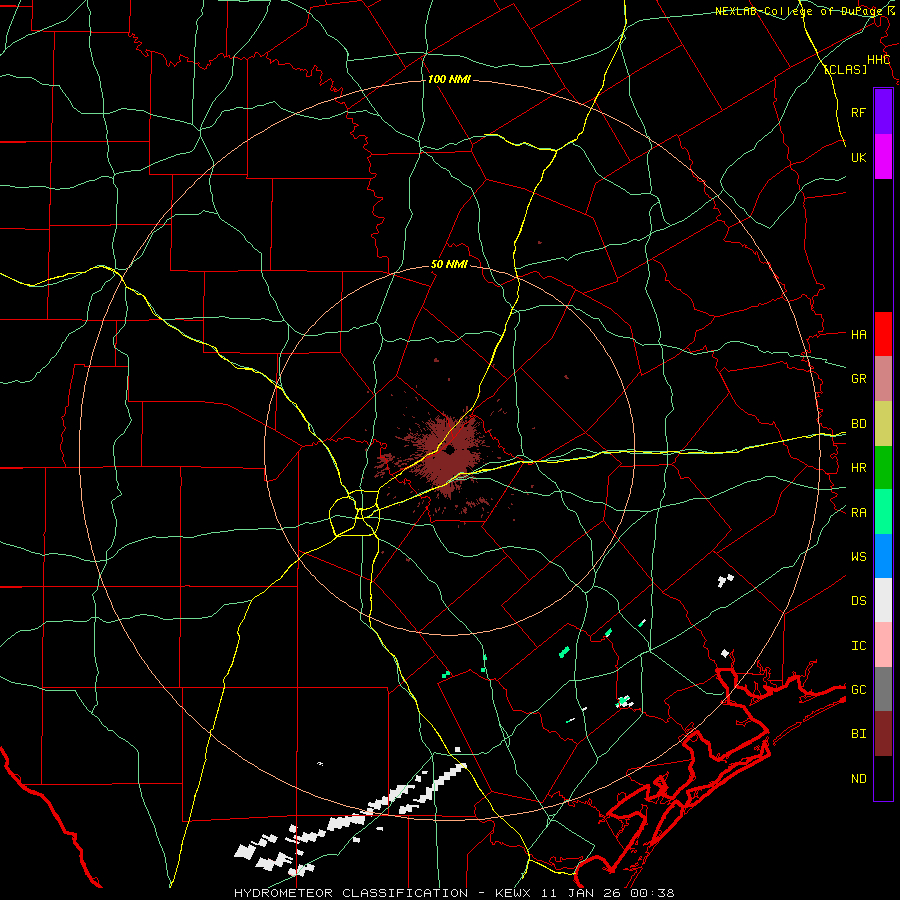Click the radar site center inside the biological echo
Screen dimensions: 900x900
coord(450,449)
